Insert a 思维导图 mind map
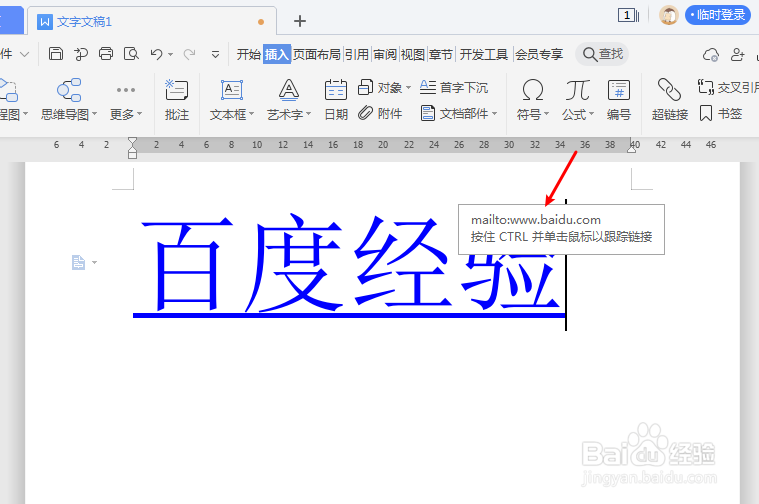The image size is (759, 504). pyautogui.click(x=69, y=100)
